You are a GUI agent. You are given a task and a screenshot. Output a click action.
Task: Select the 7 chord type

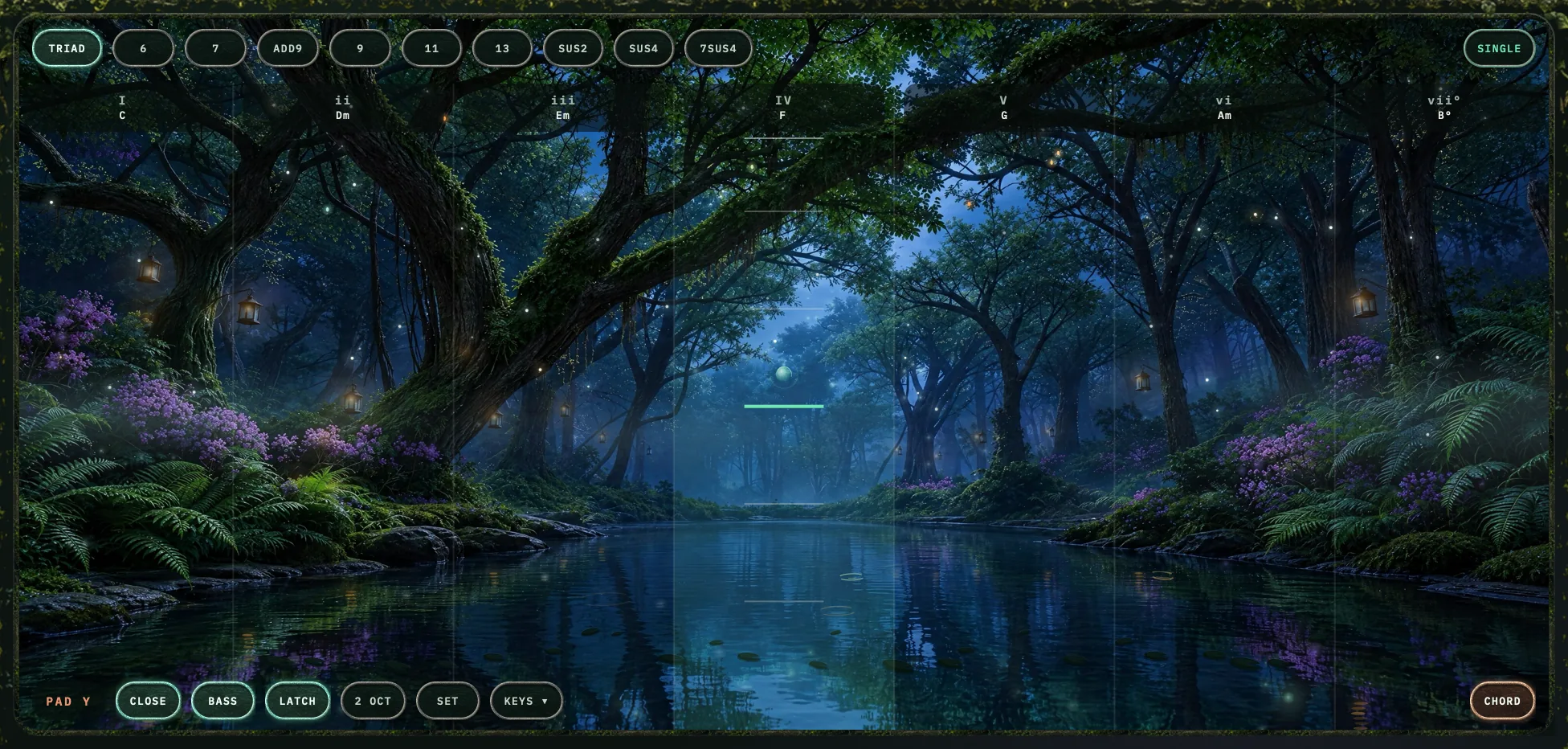[215, 48]
